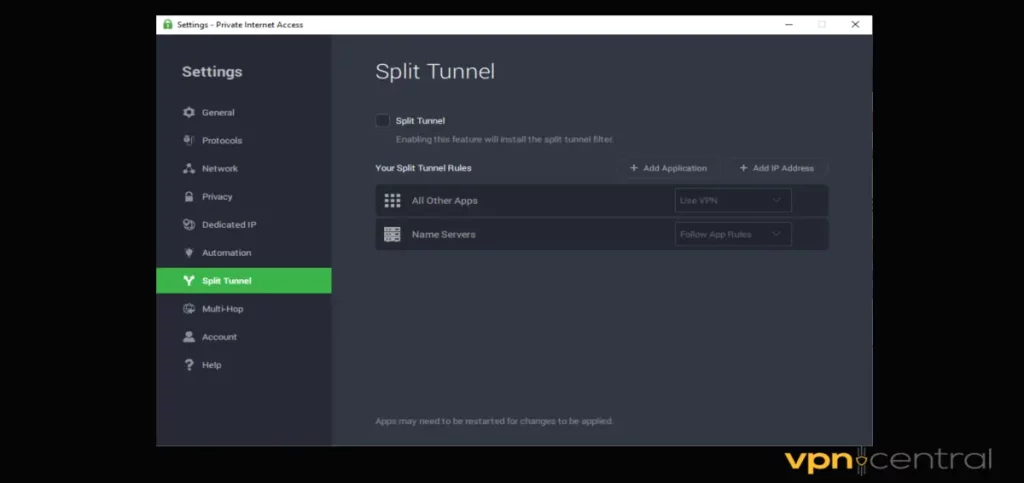The height and width of the screenshot is (483, 1024).
Task: Click the Add Application button
Action: (667, 168)
